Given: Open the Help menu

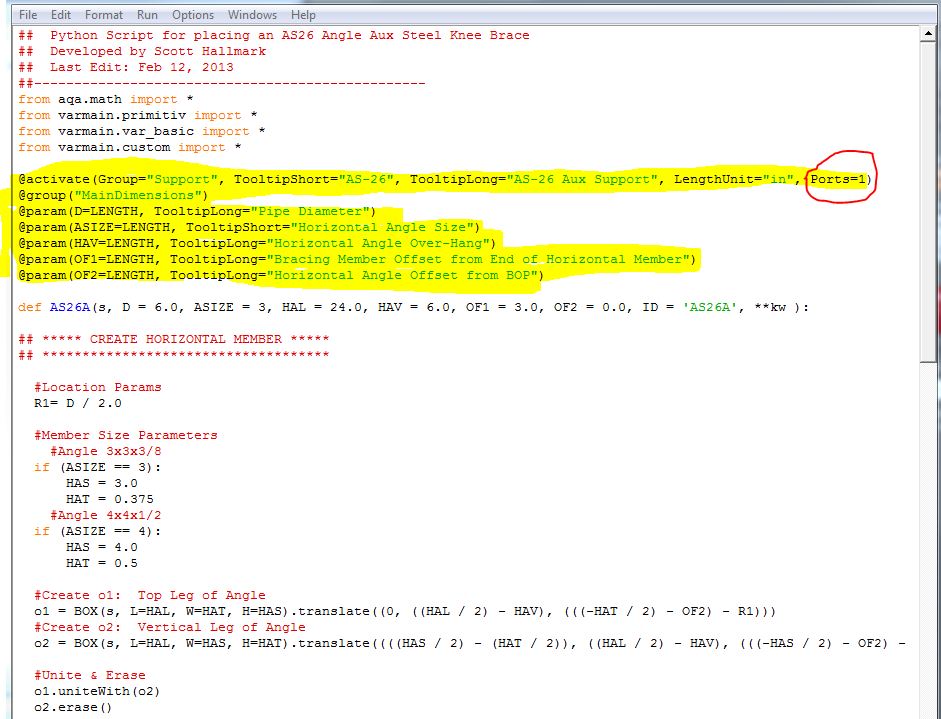Looking at the screenshot, I should pos(302,14).
